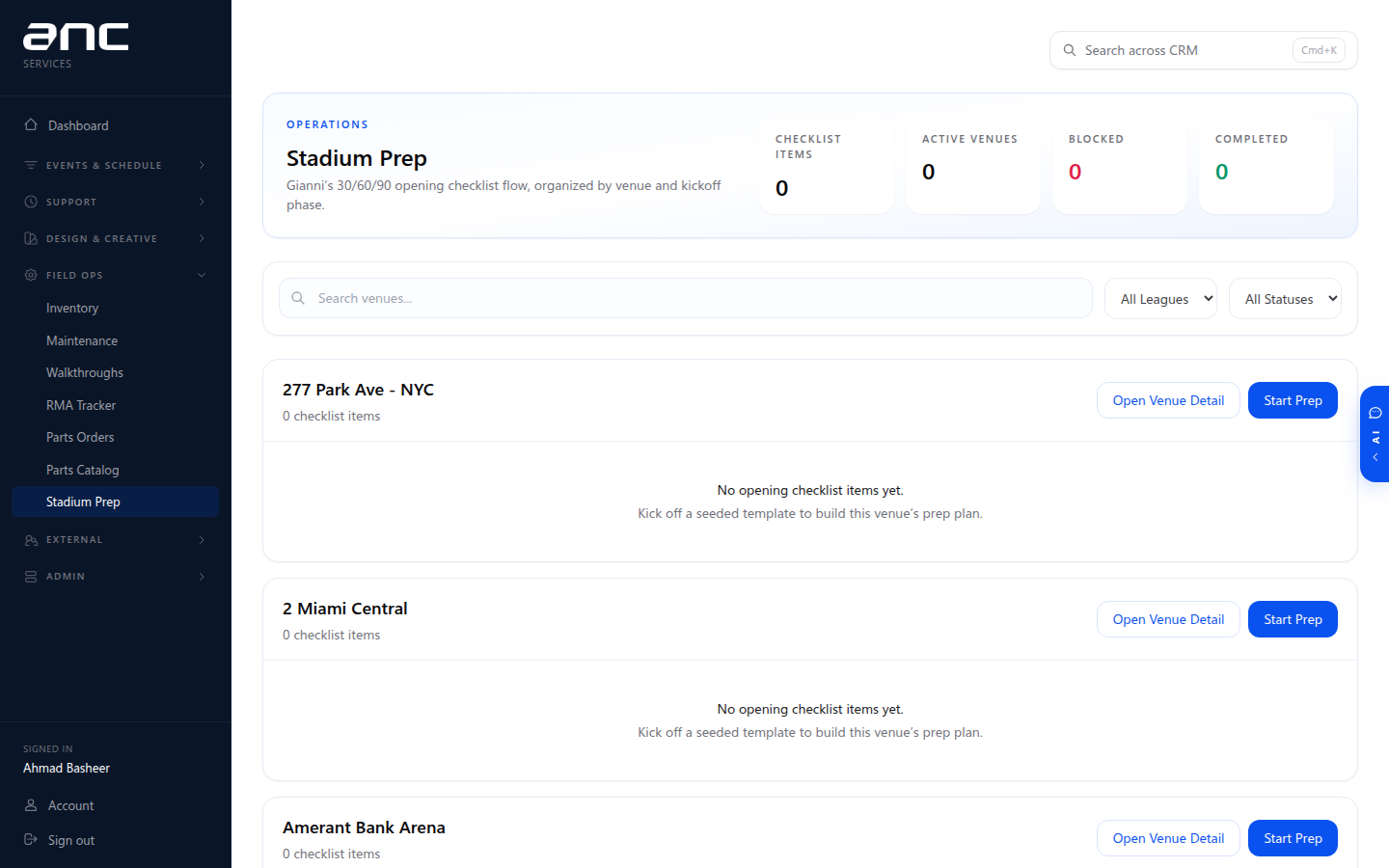Expand the External section chevron
Screen dimensions: 1389x868
click(202, 540)
